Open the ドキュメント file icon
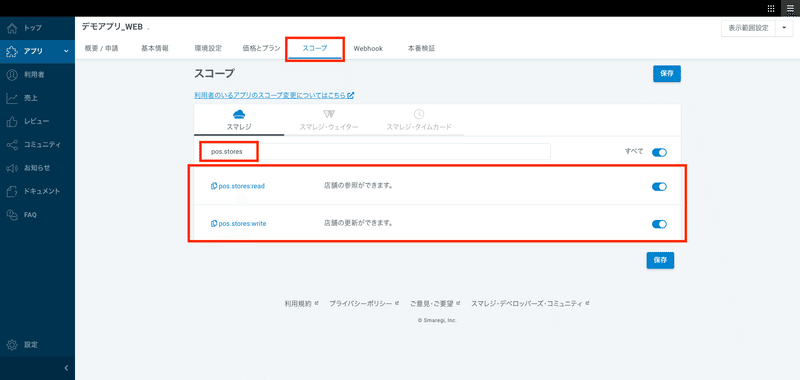Image resolution: width=800 pixels, height=380 pixels. tap(13, 191)
